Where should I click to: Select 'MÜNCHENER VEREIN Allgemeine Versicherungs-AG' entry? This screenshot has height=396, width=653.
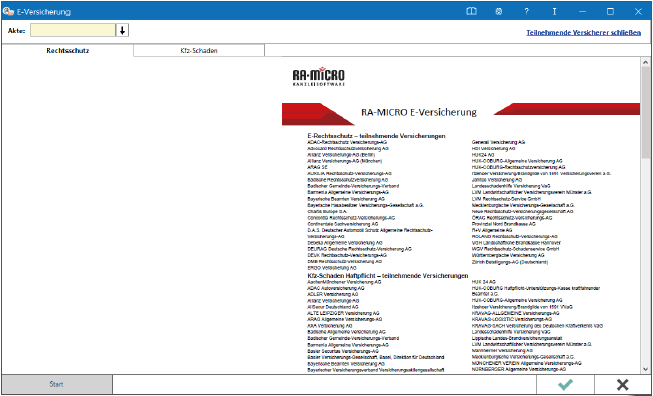[526, 363]
